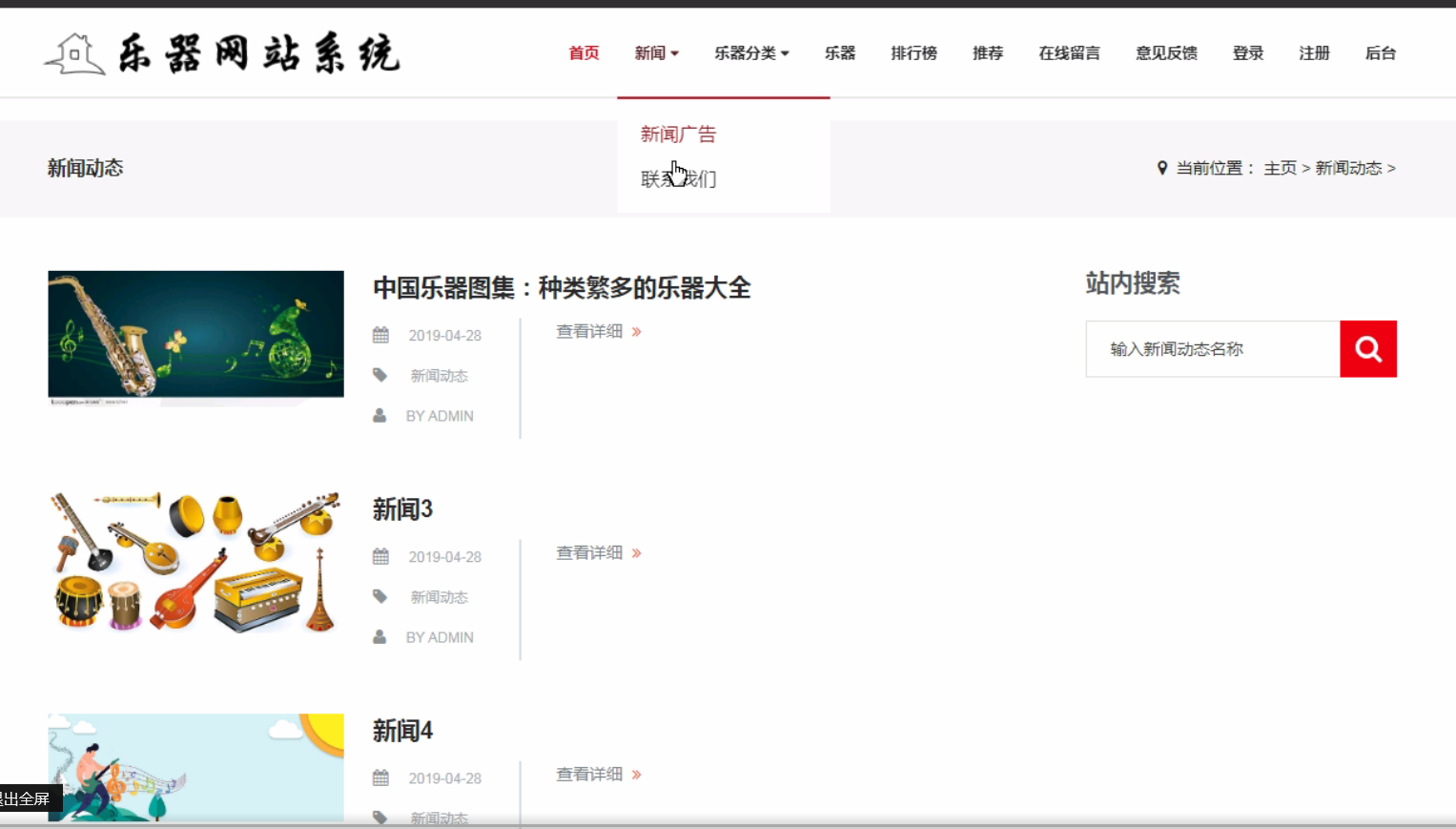Open the 注册 page
This screenshot has height=829, width=1456.
point(1314,53)
